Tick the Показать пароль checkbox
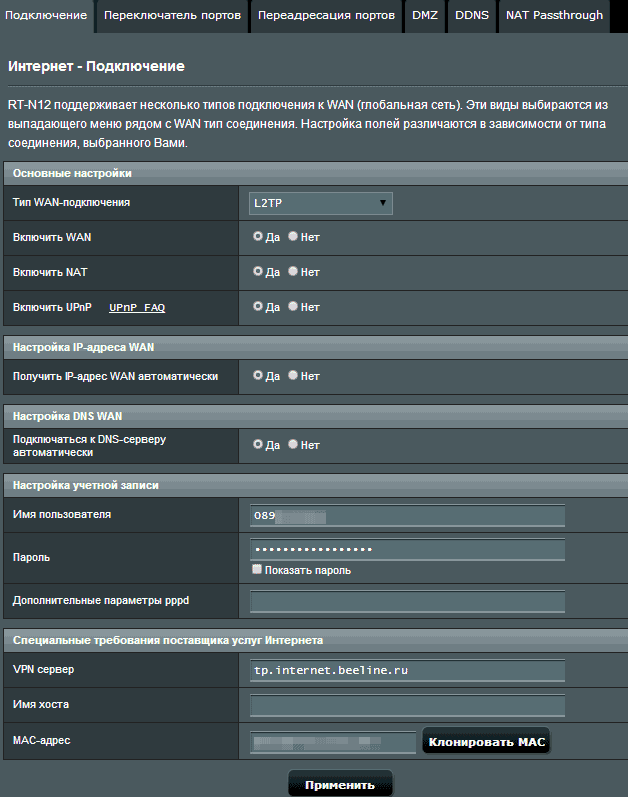This screenshot has height=797, width=628. coord(257,569)
